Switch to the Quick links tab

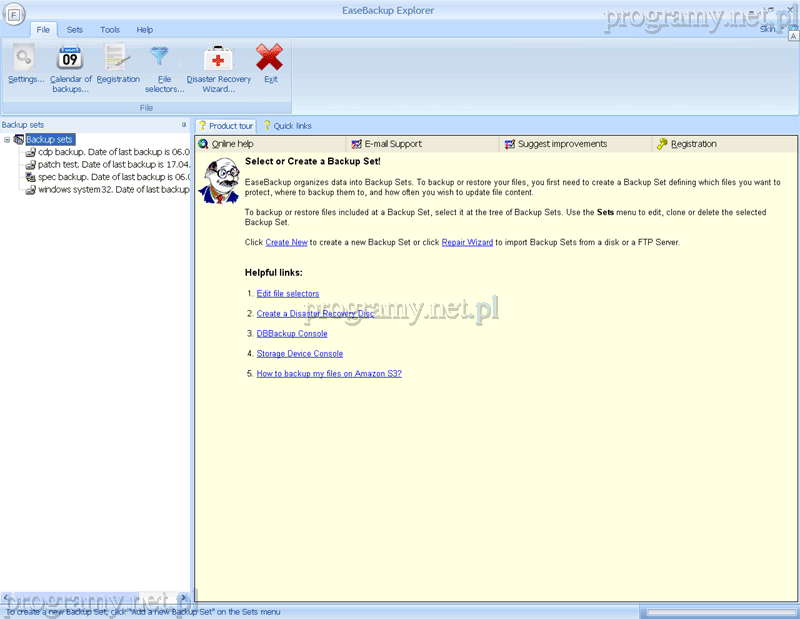pos(287,126)
